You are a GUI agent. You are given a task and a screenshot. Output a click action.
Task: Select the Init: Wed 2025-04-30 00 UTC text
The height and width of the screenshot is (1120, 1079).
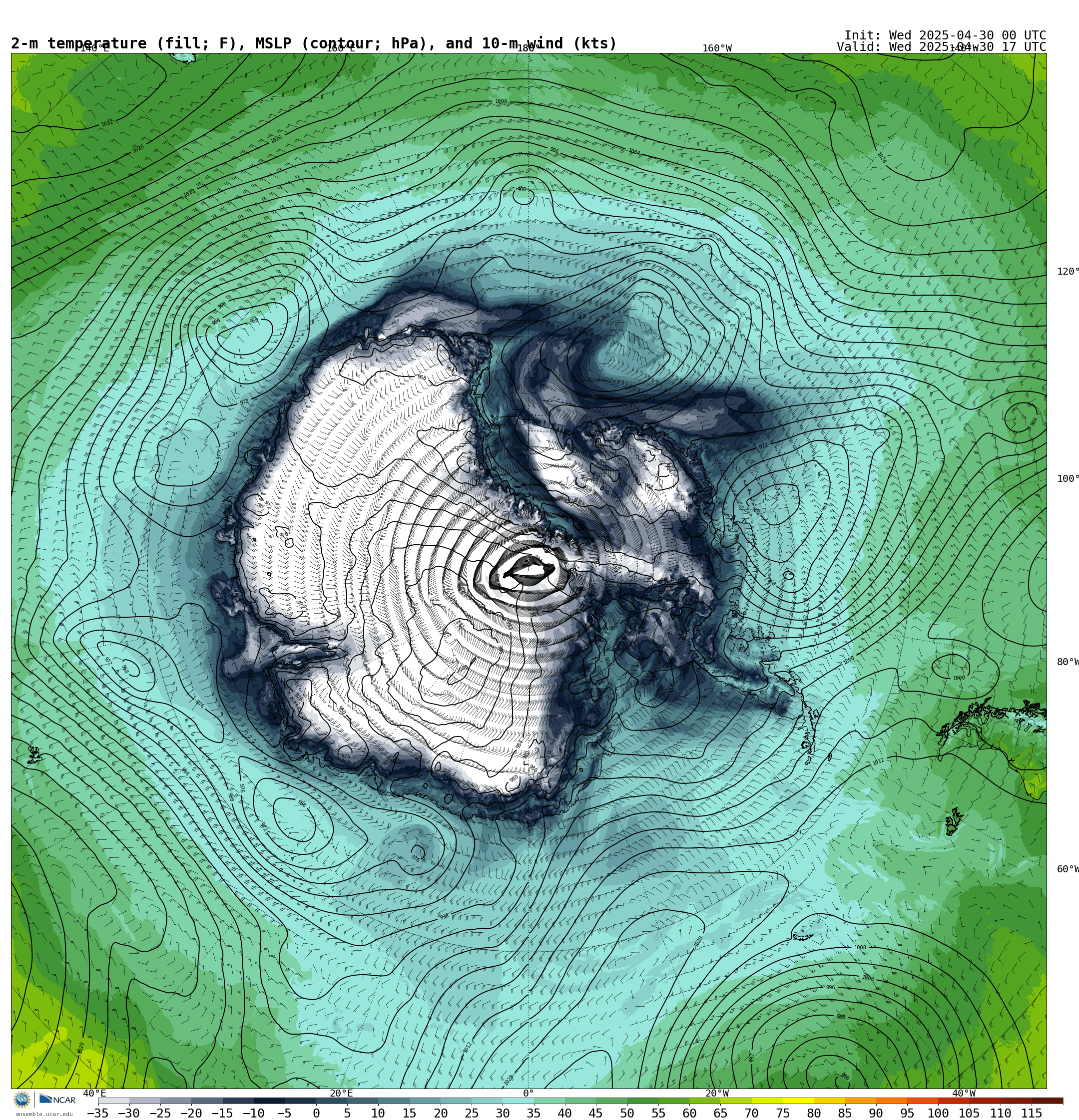point(945,35)
